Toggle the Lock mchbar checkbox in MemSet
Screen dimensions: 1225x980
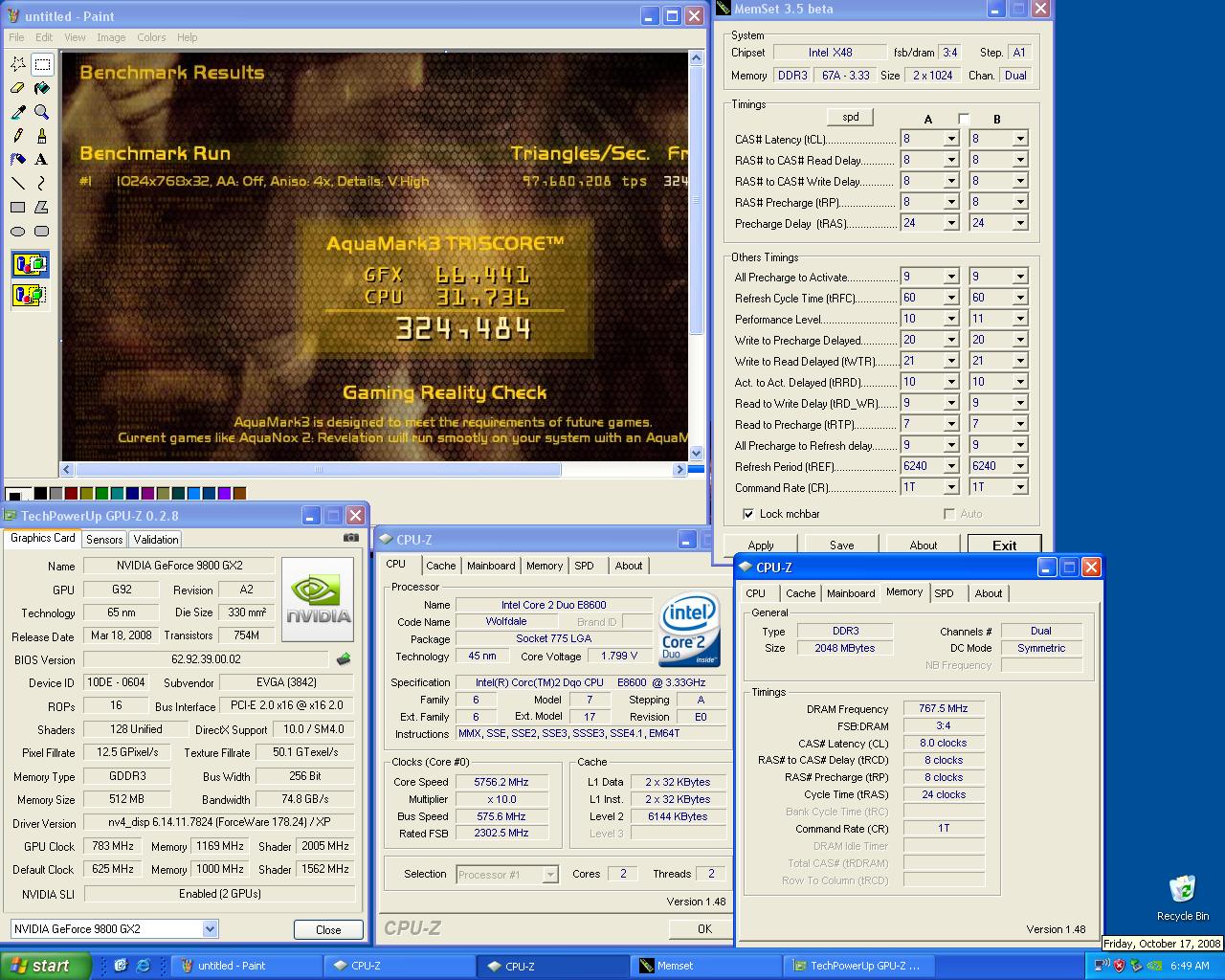(748, 514)
